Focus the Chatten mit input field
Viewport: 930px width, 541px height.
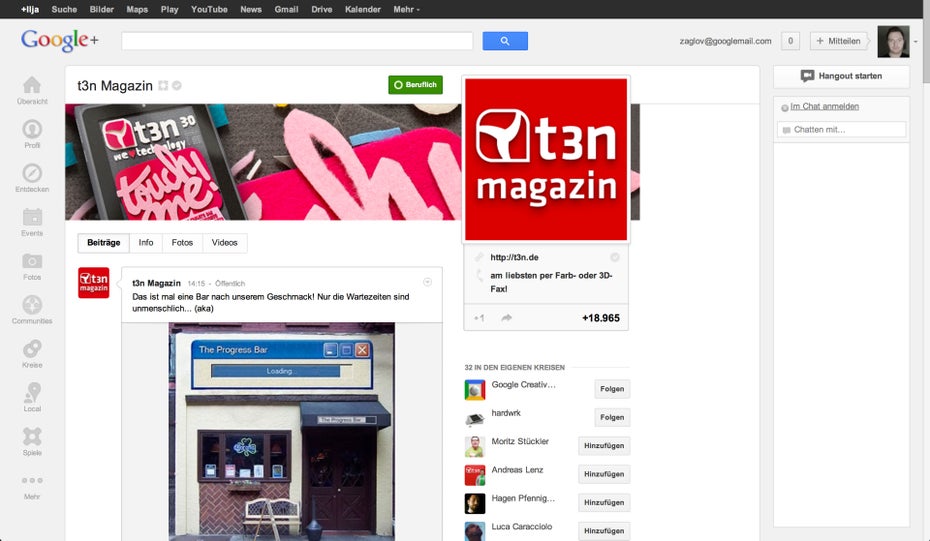(842, 129)
